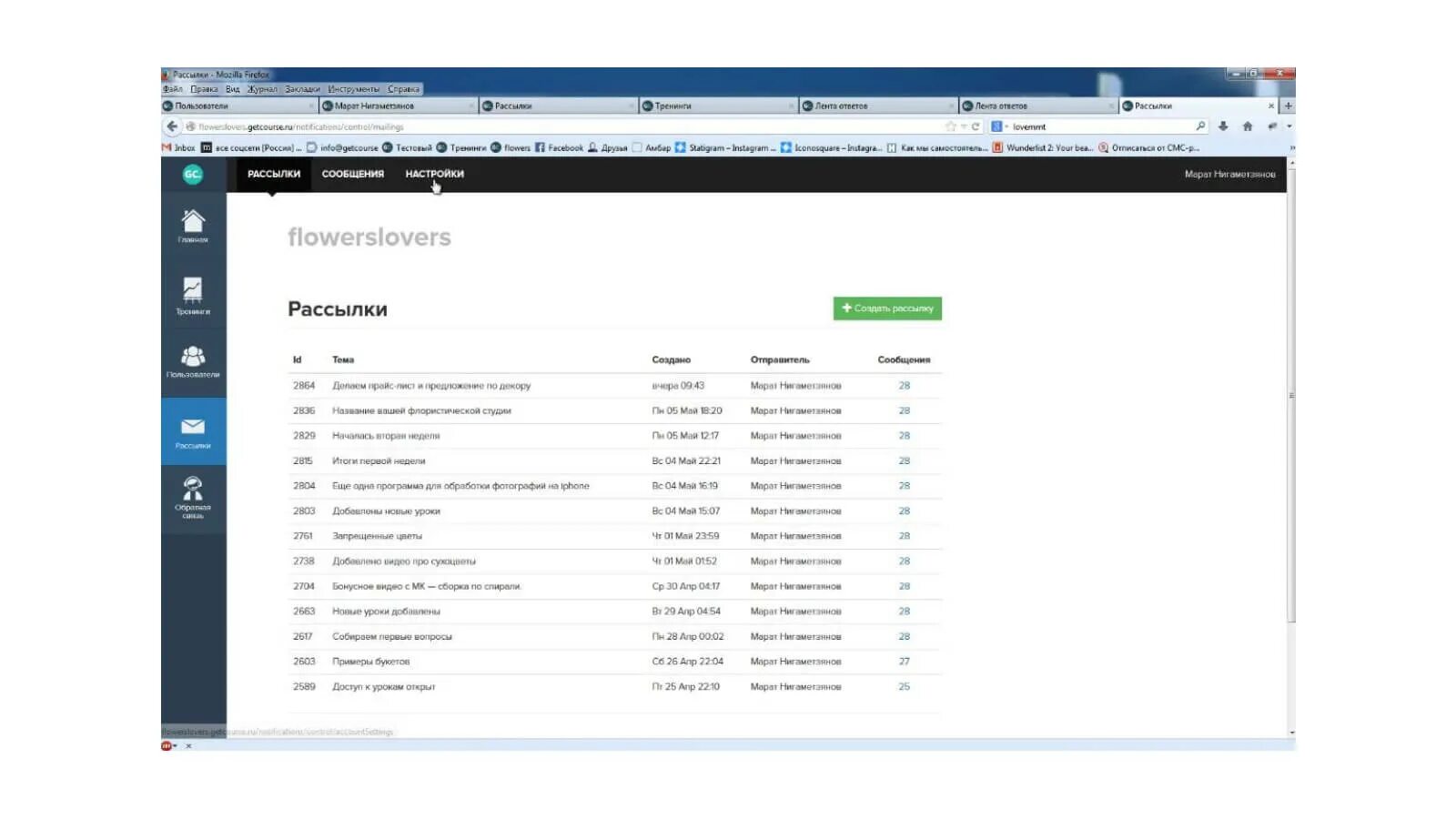Select the СООБЩЕНИЯ top navigation tab

[x=353, y=174]
